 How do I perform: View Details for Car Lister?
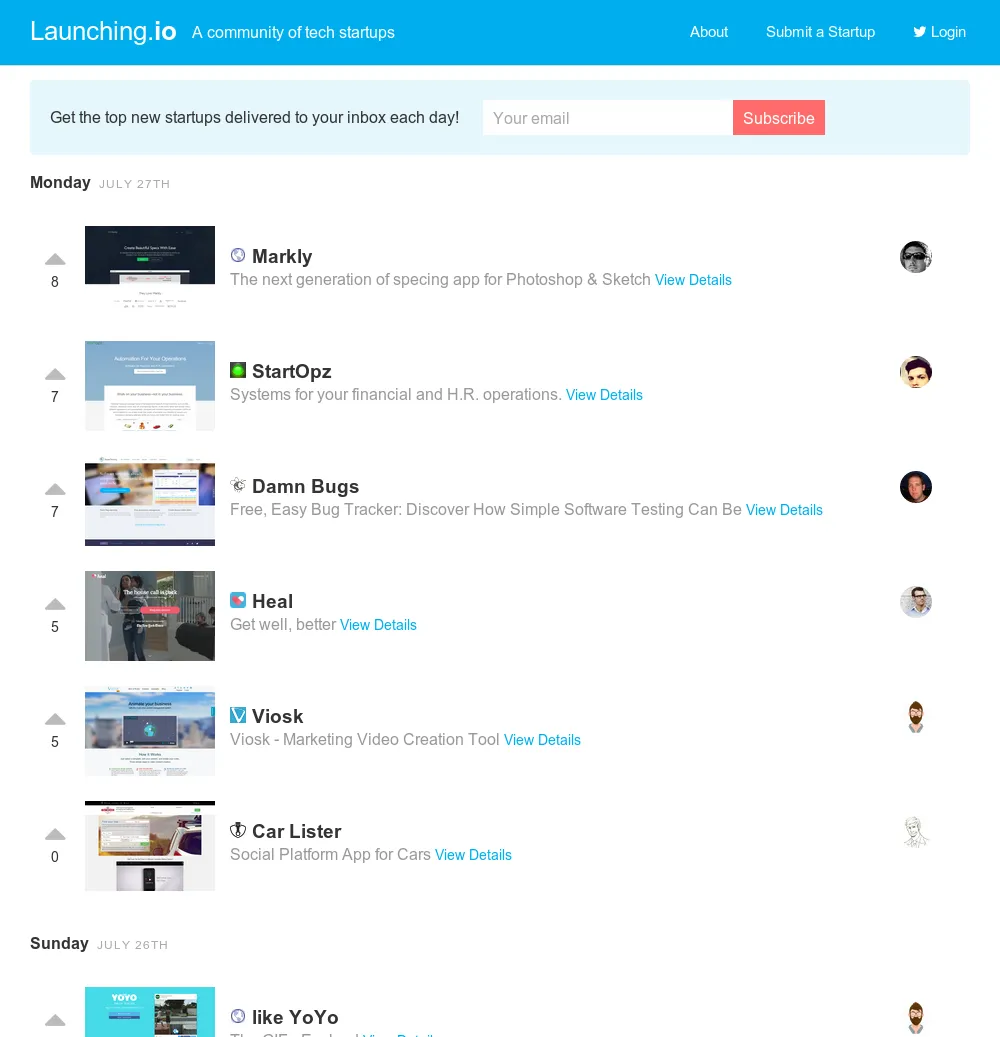tap(474, 856)
